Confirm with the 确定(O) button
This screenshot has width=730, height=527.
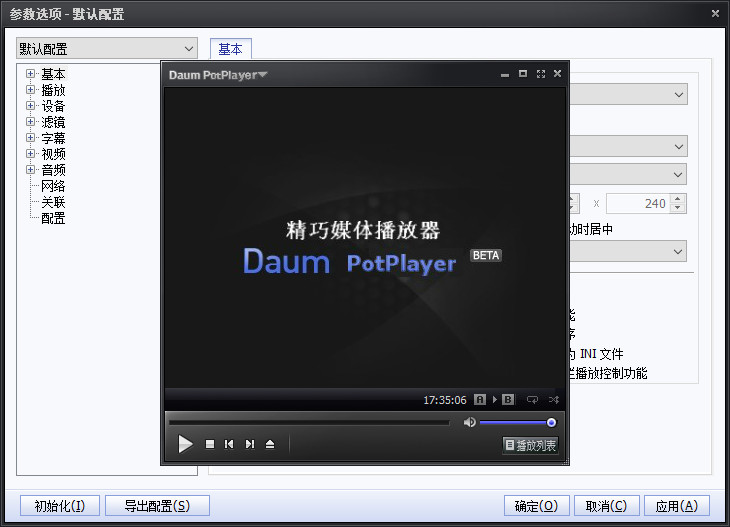tap(536, 506)
